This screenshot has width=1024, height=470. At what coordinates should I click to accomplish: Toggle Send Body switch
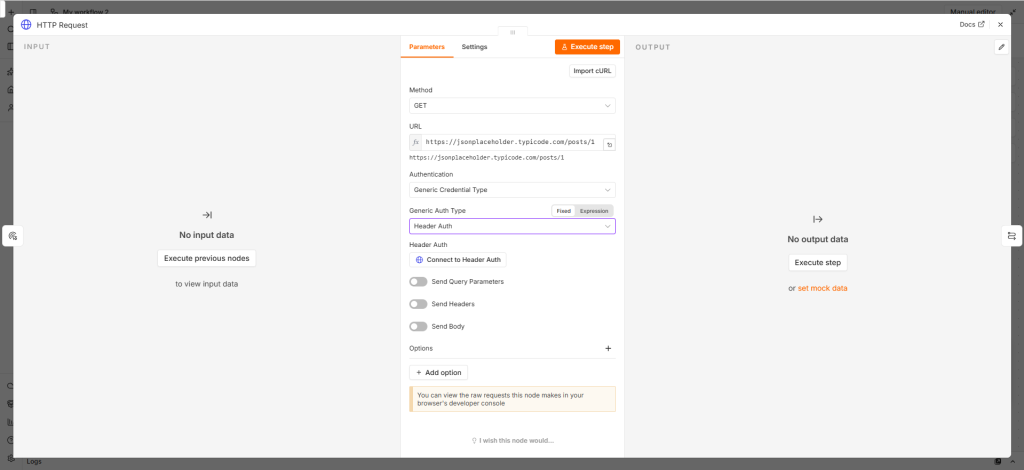point(418,326)
